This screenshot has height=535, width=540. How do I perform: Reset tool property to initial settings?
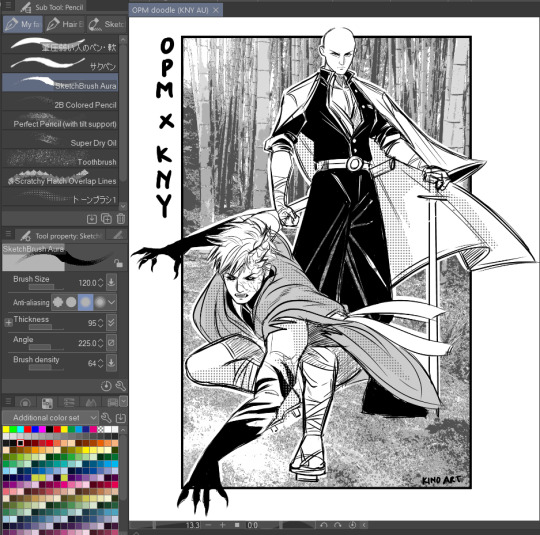[x=106, y=386]
